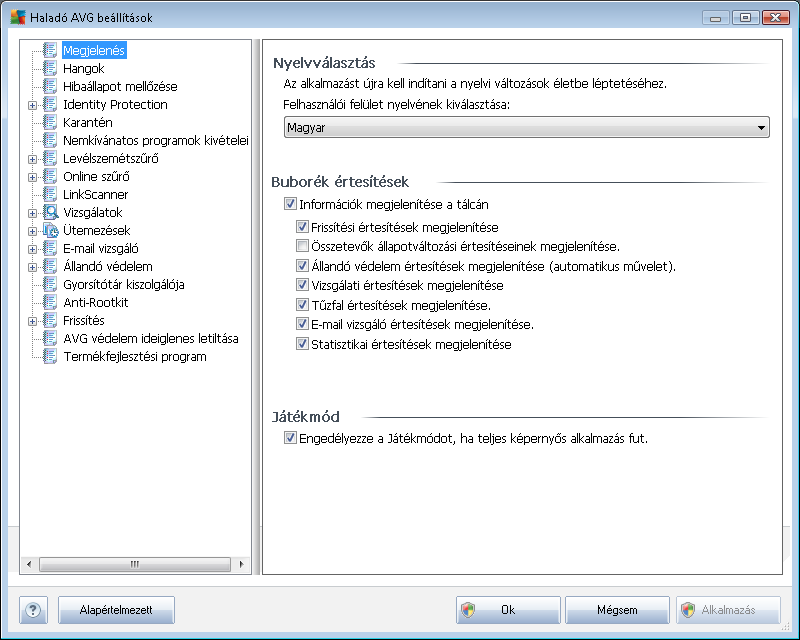
Task: Select Megjelenés in the settings tree
Action: click(94, 50)
